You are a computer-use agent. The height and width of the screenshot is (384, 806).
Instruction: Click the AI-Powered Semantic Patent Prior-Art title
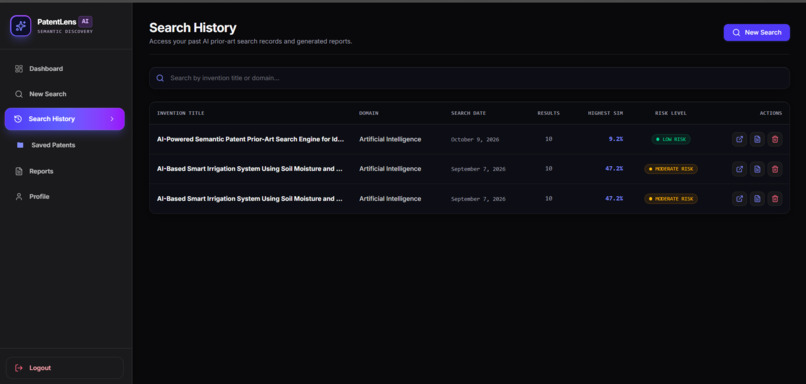250,139
